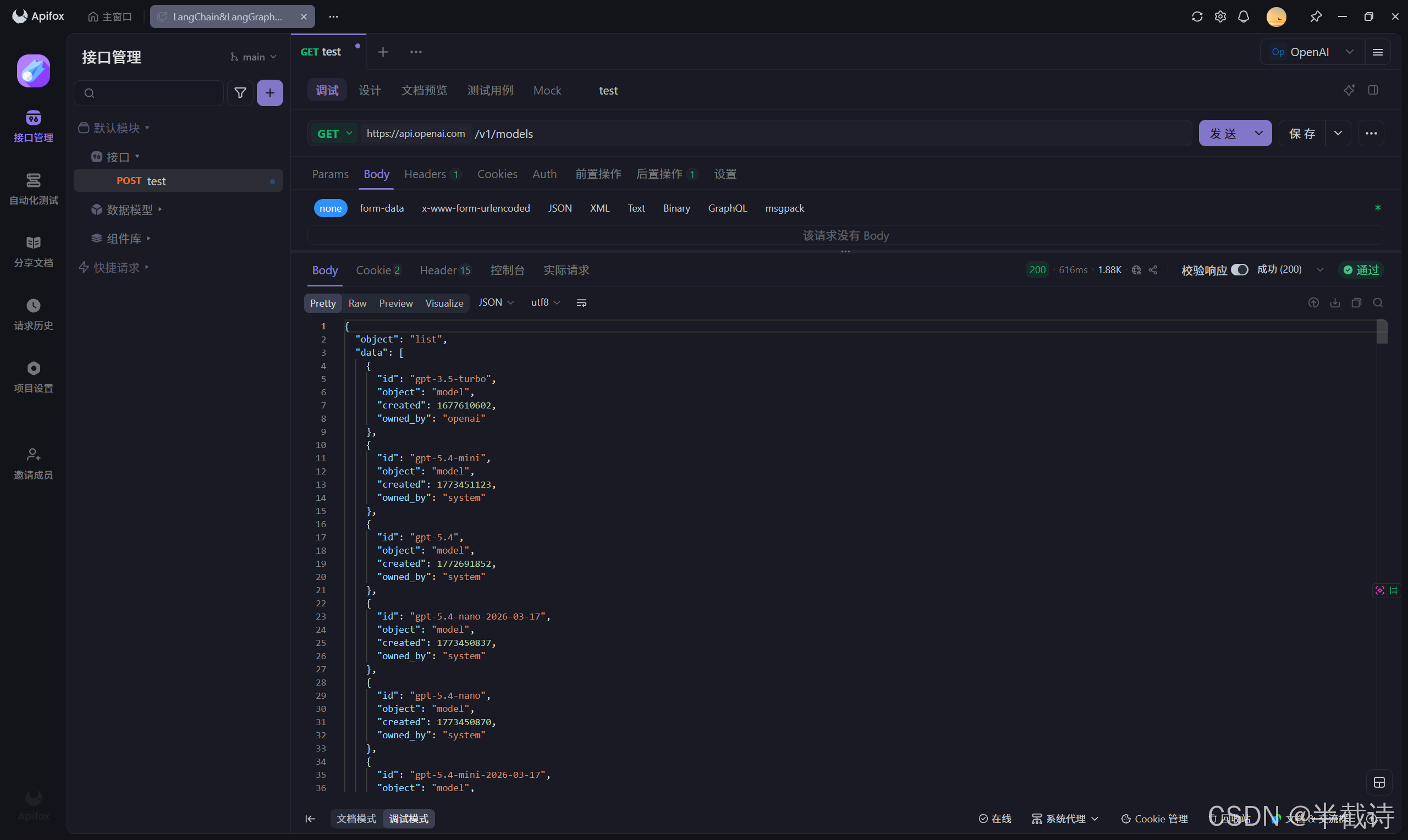
Task: Open the GET method dropdown
Action: [x=334, y=134]
